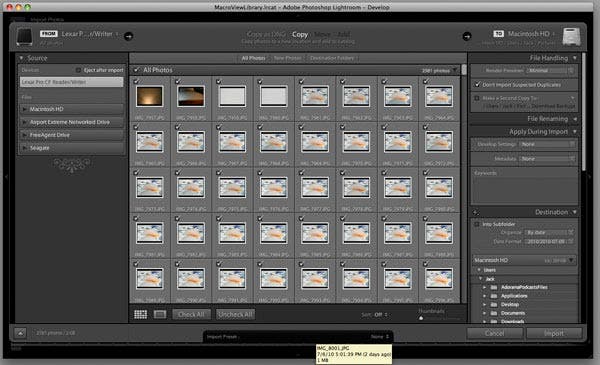This screenshot has width=600, height=365.
Task: Click the destination hard drive icon
Action: (x=571, y=37)
